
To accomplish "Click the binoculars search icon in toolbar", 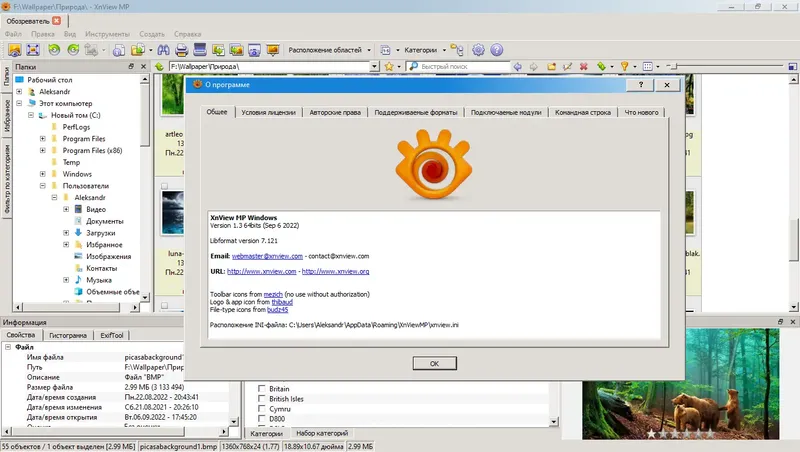I will pyautogui.click(x=163, y=50).
